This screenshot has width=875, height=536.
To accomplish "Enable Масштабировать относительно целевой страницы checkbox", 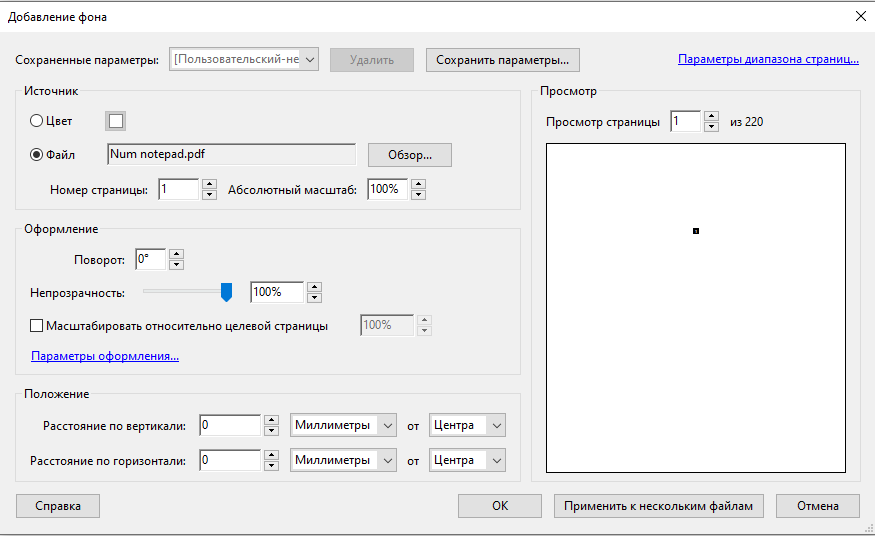I will (36, 326).
